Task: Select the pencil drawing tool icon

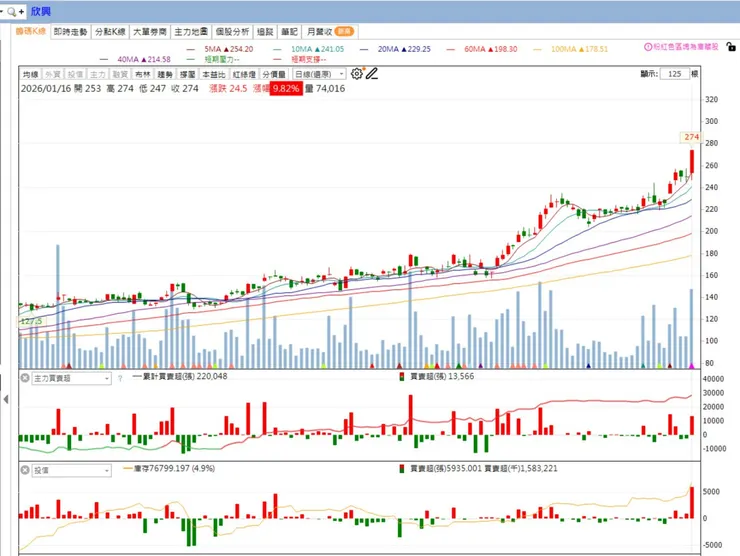Action: pos(372,74)
